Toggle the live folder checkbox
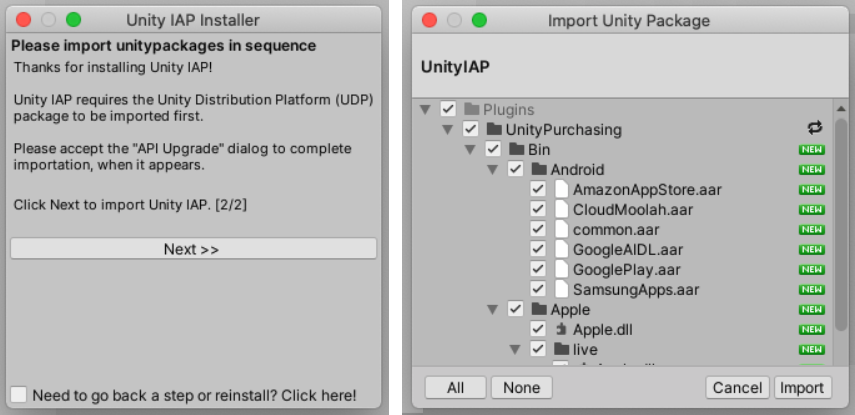This screenshot has height=415, width=855. pos(538,349)
